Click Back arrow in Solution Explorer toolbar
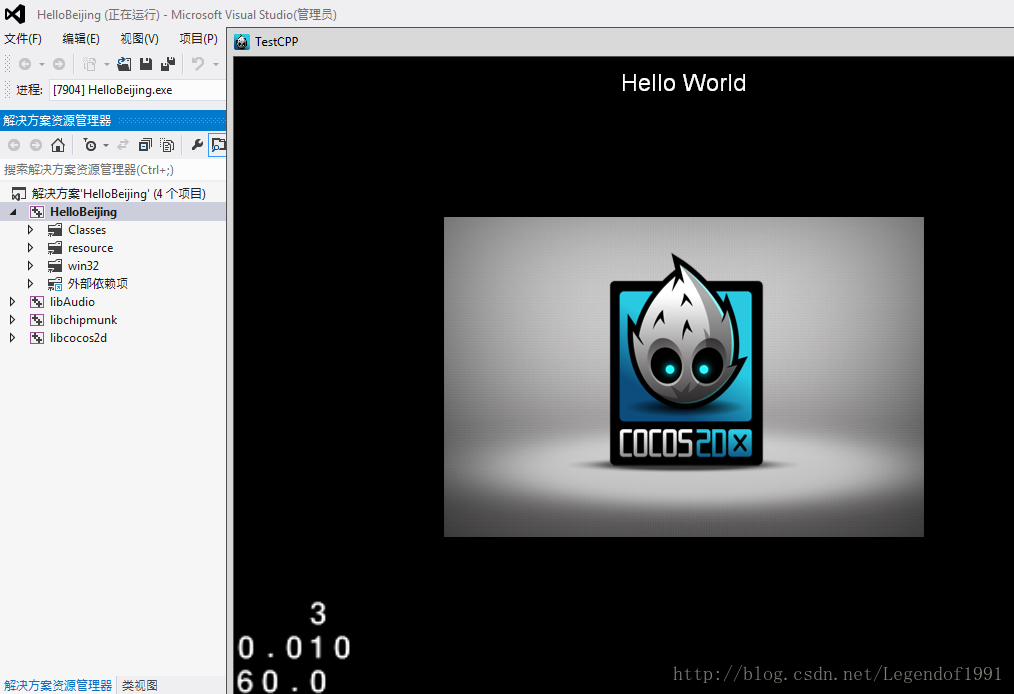 (x=14, y=146)
